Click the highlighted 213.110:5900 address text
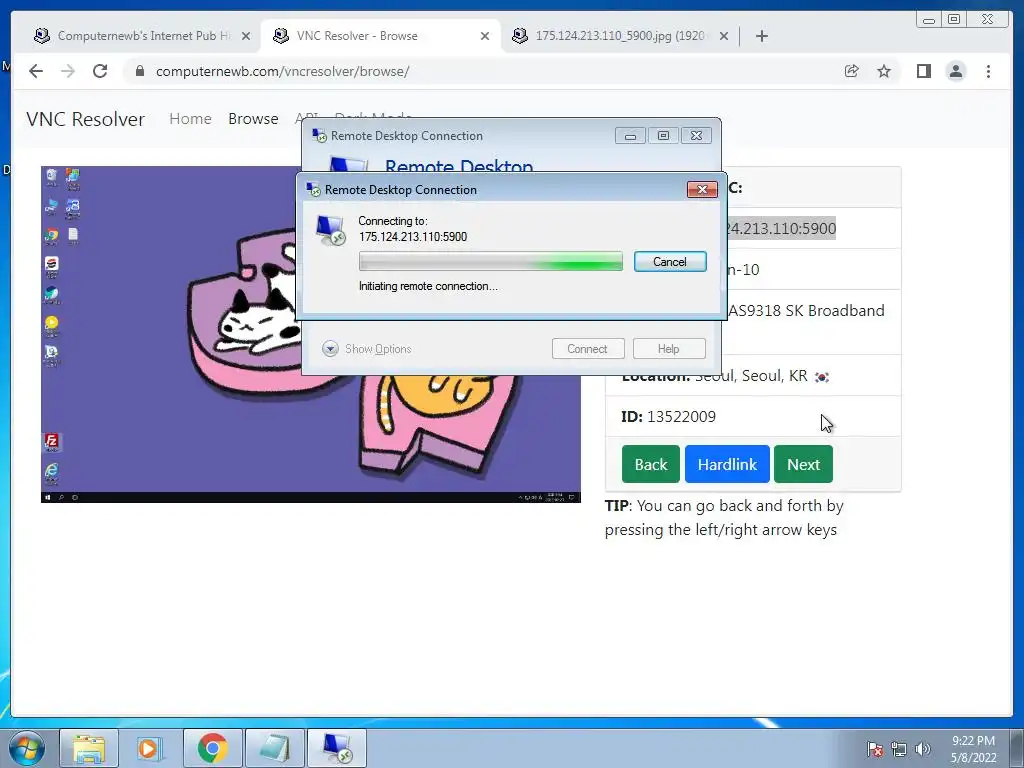The image size is (1024, 768). (781, 229)
